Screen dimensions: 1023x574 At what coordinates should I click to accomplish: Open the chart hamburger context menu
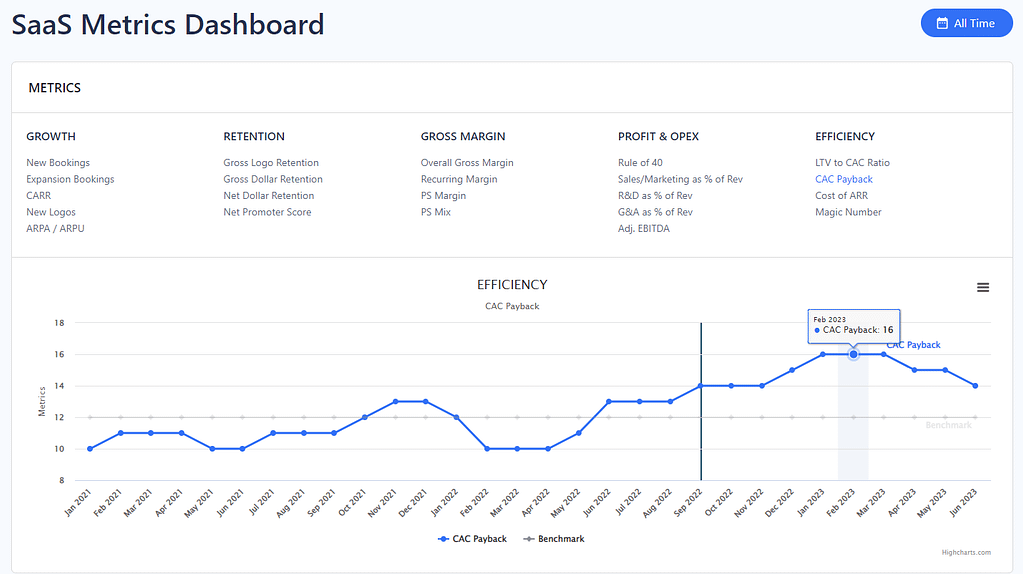[982, 288]
